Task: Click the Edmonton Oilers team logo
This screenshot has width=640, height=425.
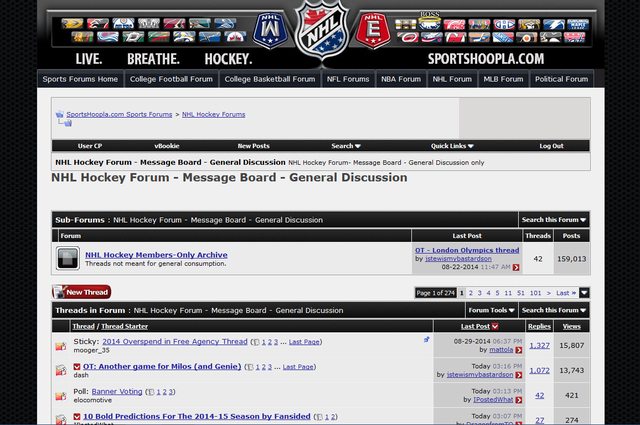Action: coord(123,23)
